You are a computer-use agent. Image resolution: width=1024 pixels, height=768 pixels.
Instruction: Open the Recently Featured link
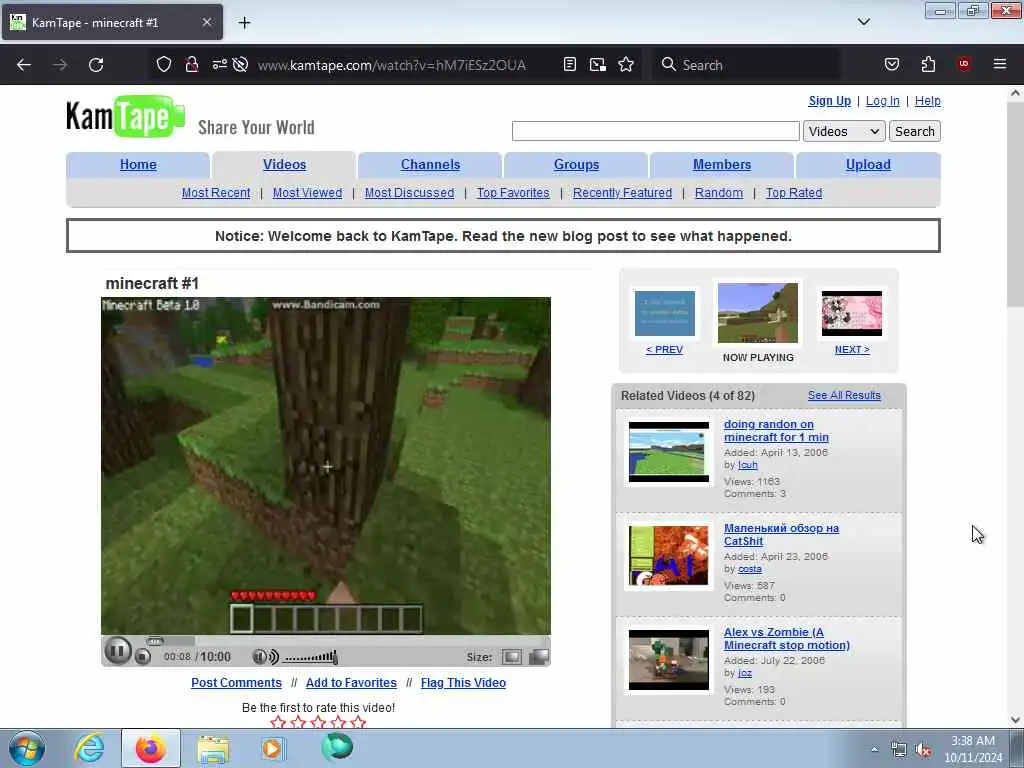622,193
